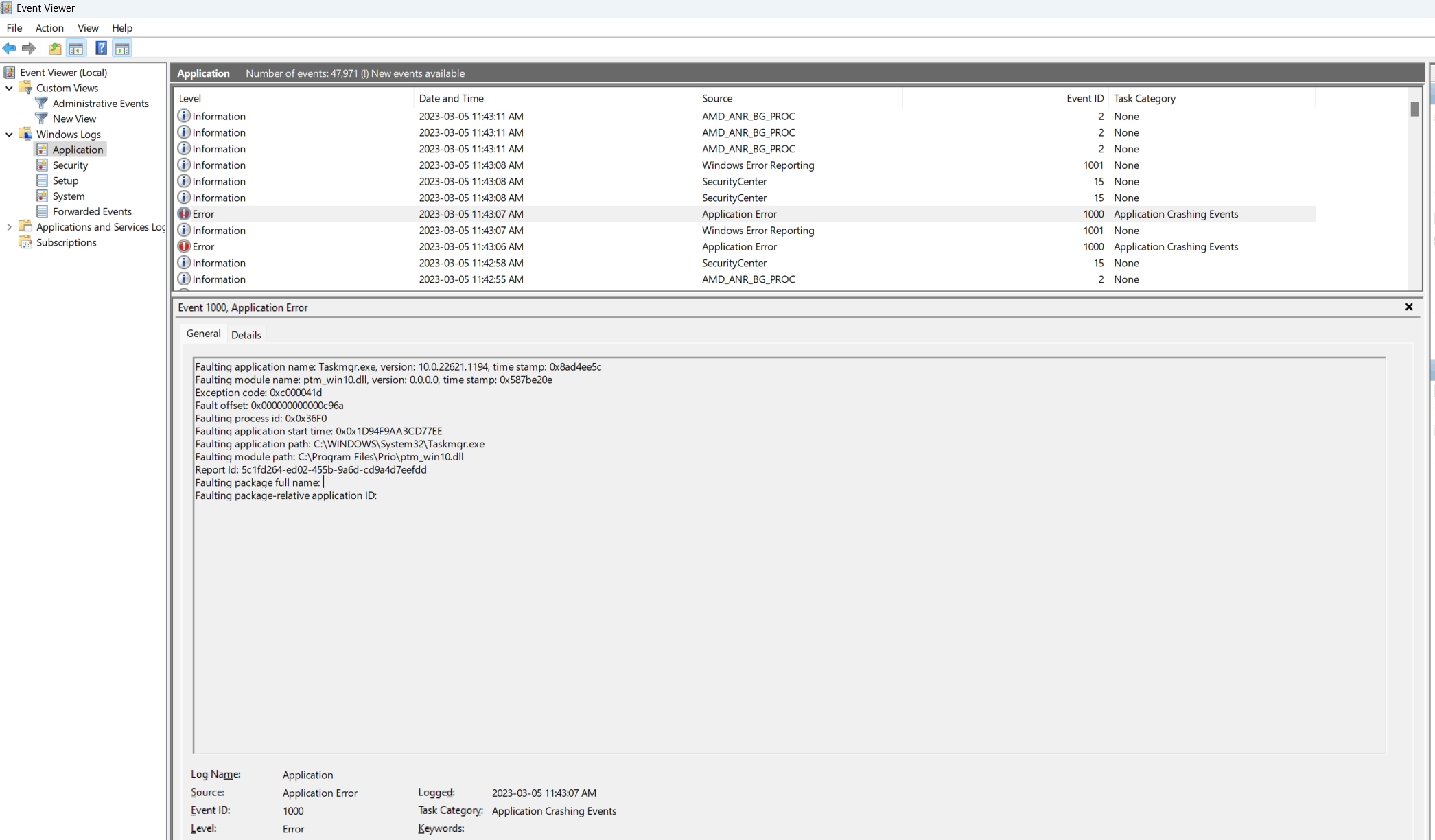The image size is (1435, 840).
Task: Select the Subscriptions node
Action: (x=66, y=243)
